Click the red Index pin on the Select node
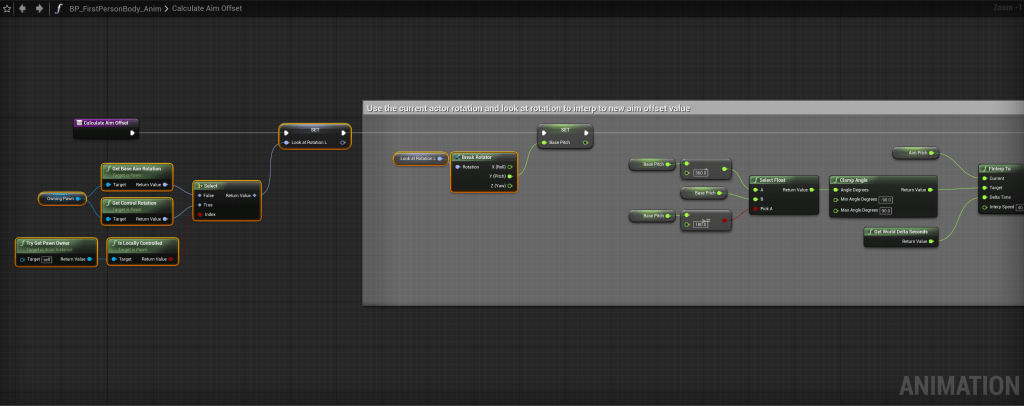The height and width of the screenshot is (406, 1024). 199,214
